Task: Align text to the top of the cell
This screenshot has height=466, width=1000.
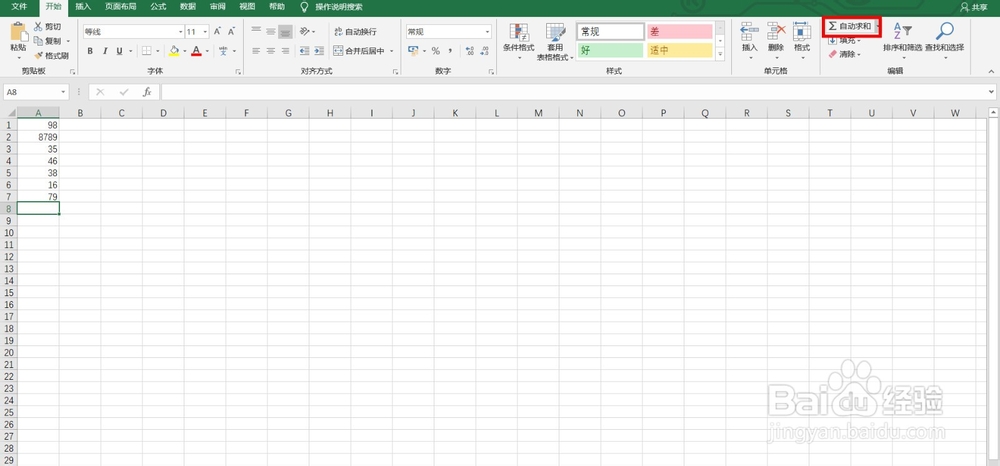Action: 256,31
